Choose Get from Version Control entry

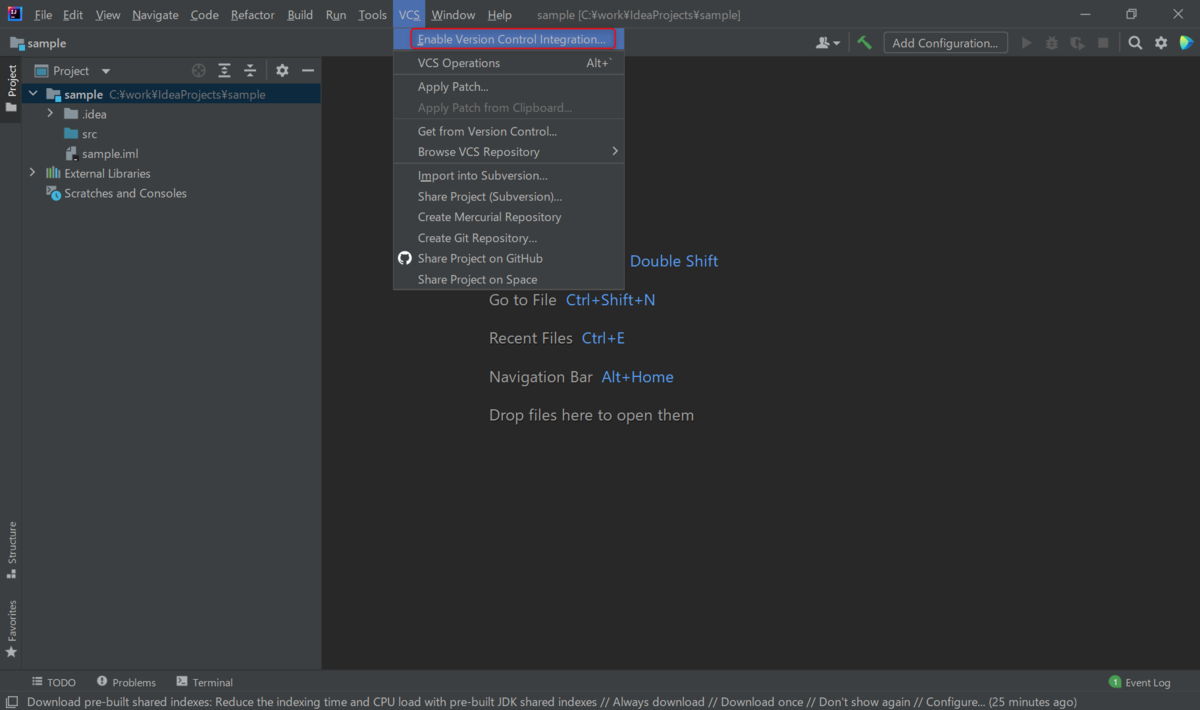(509, 131)
